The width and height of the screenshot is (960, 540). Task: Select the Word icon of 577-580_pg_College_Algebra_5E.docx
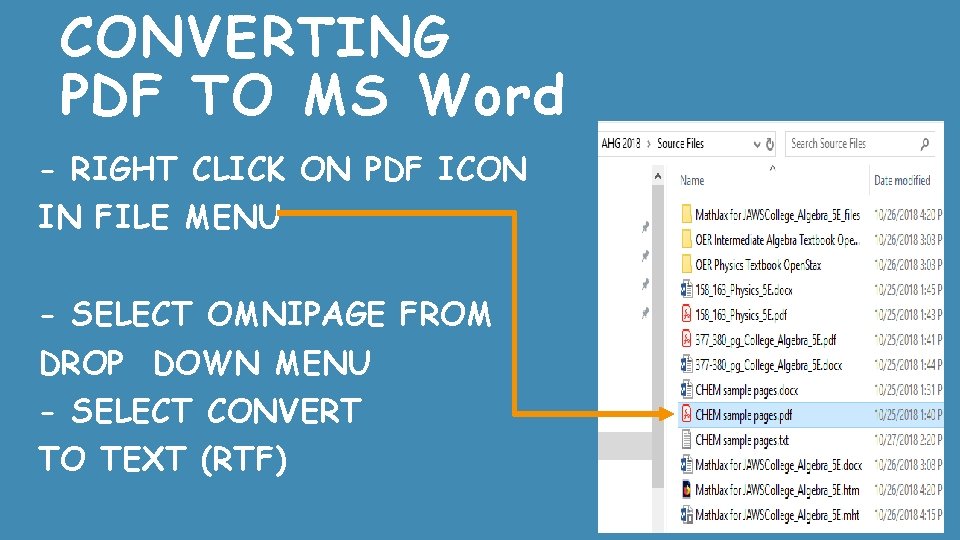[686, 365]
